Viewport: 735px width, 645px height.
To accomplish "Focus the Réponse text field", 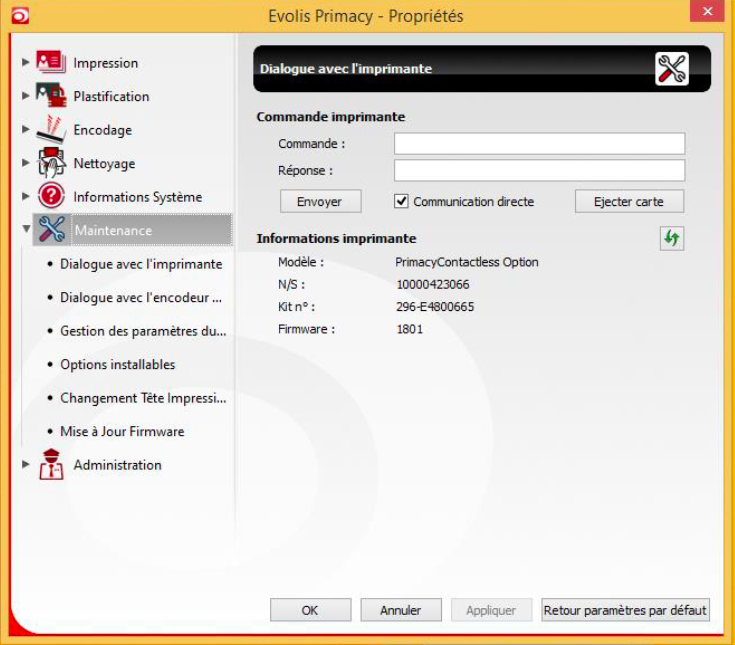I will [539, 170].
